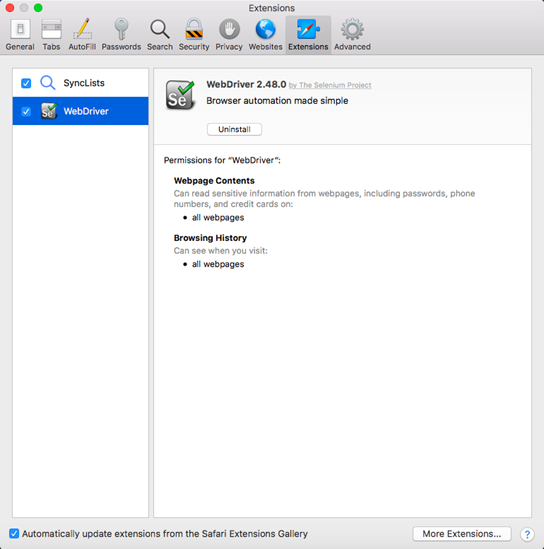Open the General preferences pane
This screenshot has height=549, width=544.
point(20,35)
